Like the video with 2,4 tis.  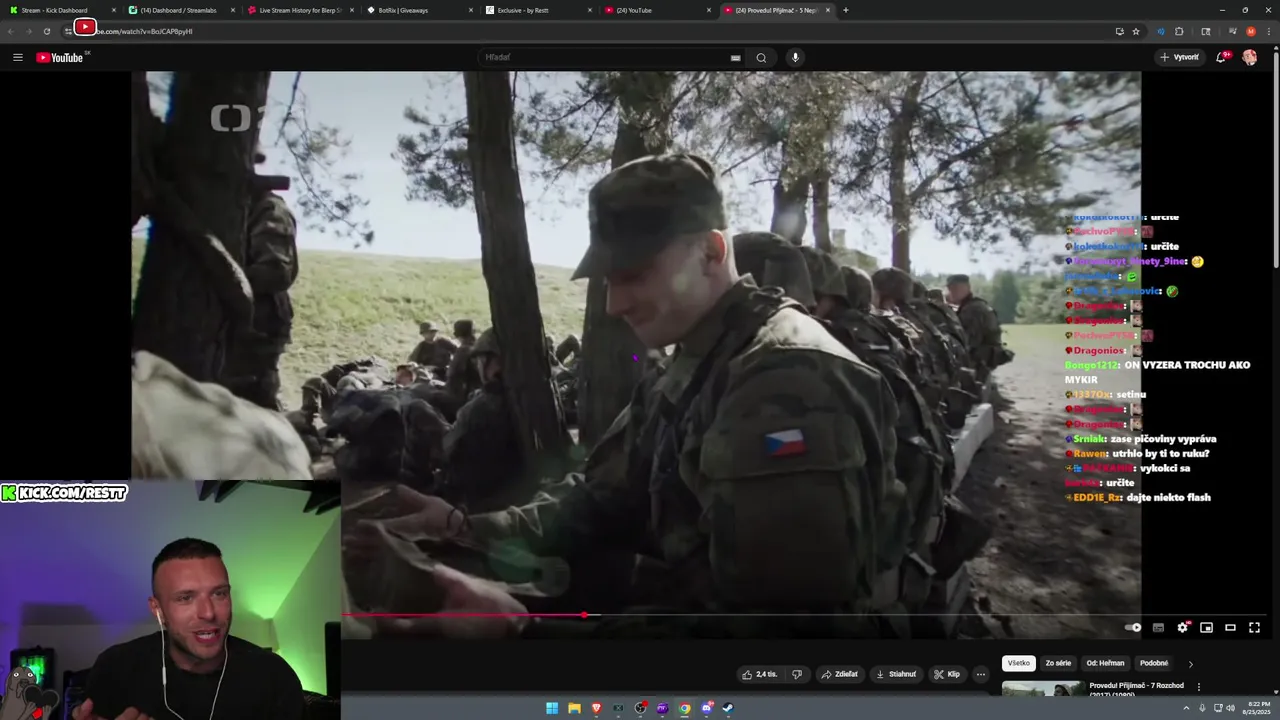click(759, 674)
